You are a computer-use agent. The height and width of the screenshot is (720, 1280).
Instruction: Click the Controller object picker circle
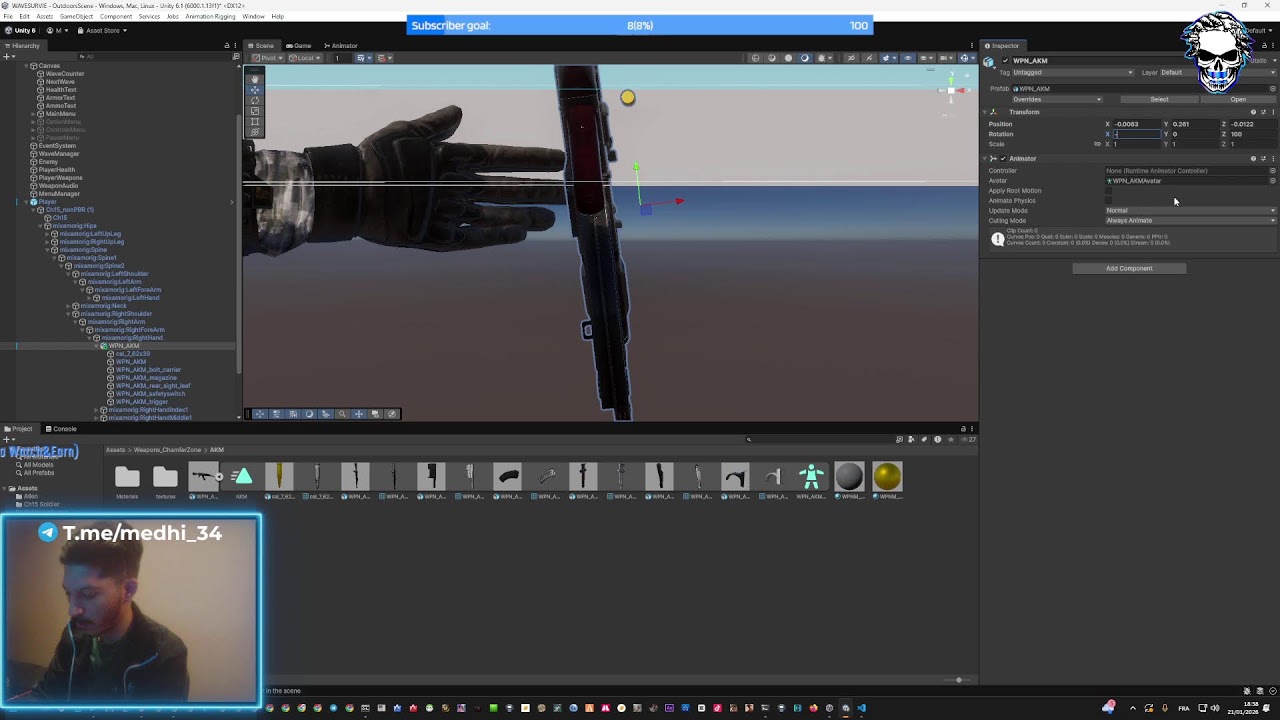click(1273, 171)
